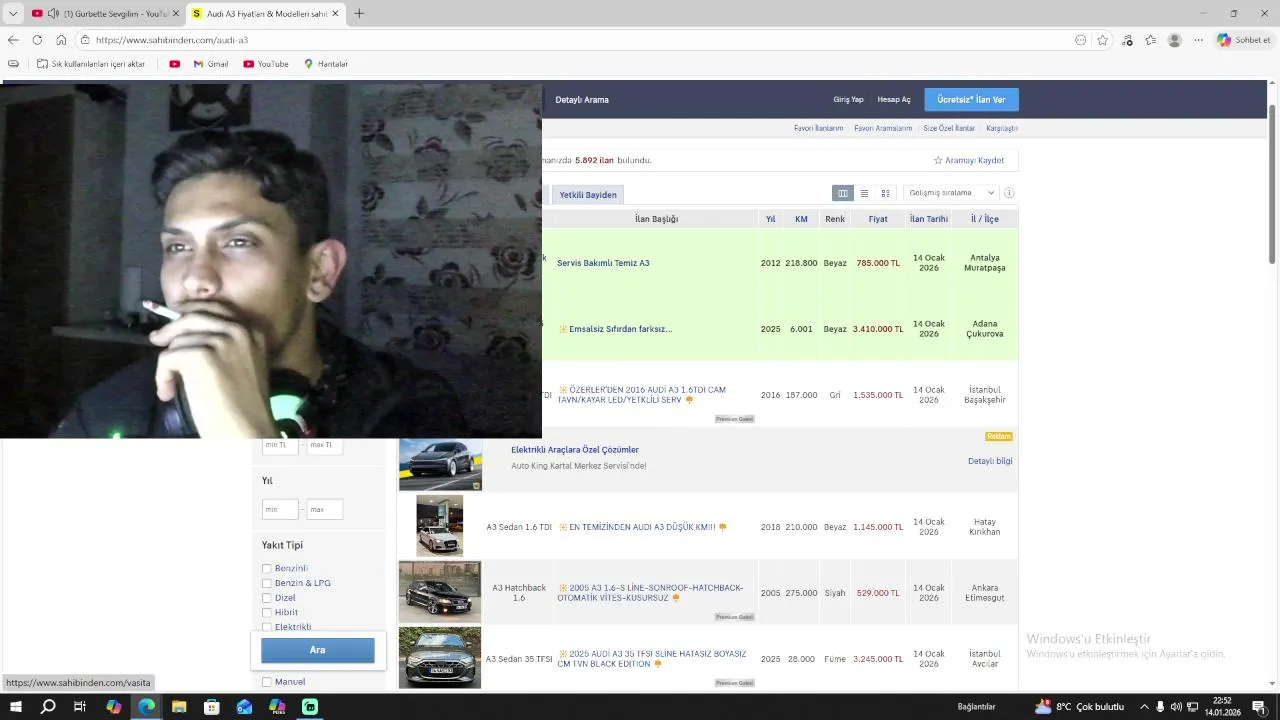
Task: Check the Benzinli fuel type box
Action: click(267, 568)
